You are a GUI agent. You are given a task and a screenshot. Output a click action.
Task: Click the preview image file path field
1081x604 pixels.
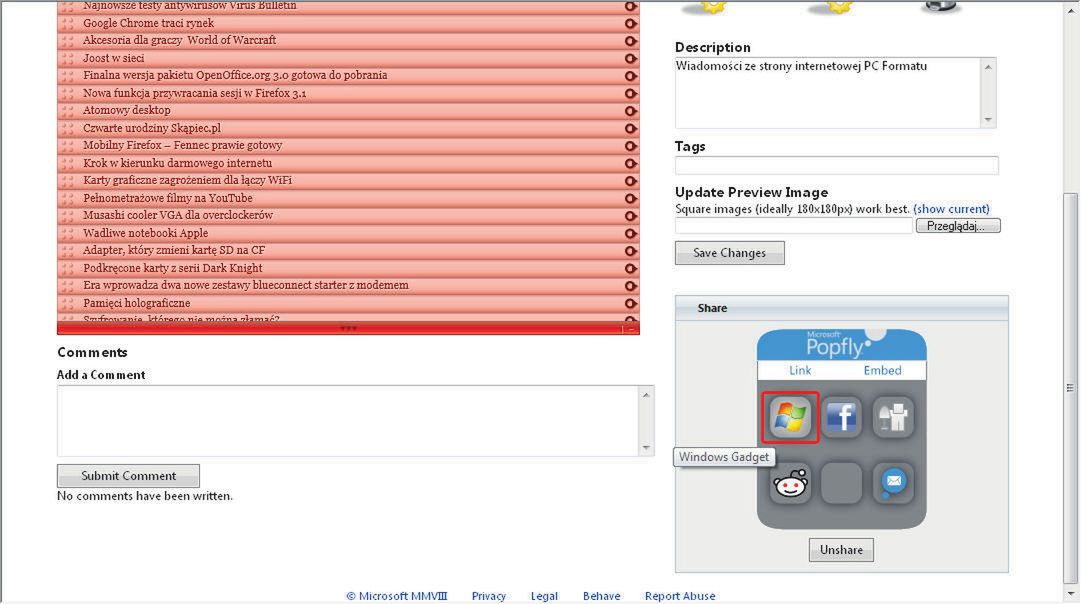click(794, 225)
